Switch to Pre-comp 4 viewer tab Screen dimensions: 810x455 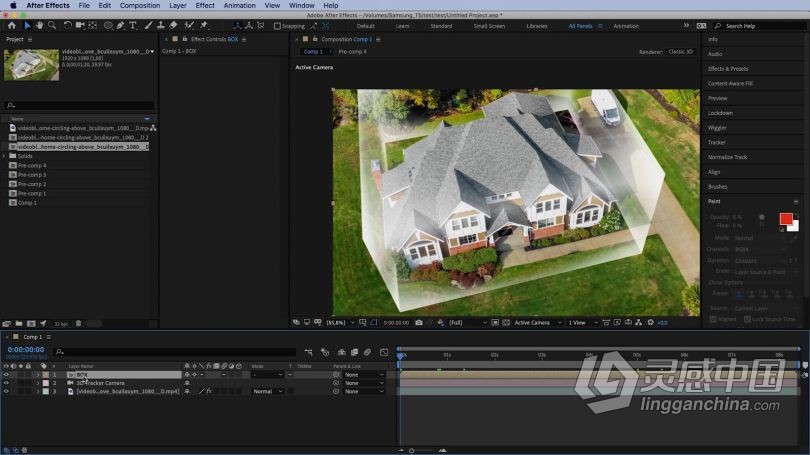(x=352, y=52)
